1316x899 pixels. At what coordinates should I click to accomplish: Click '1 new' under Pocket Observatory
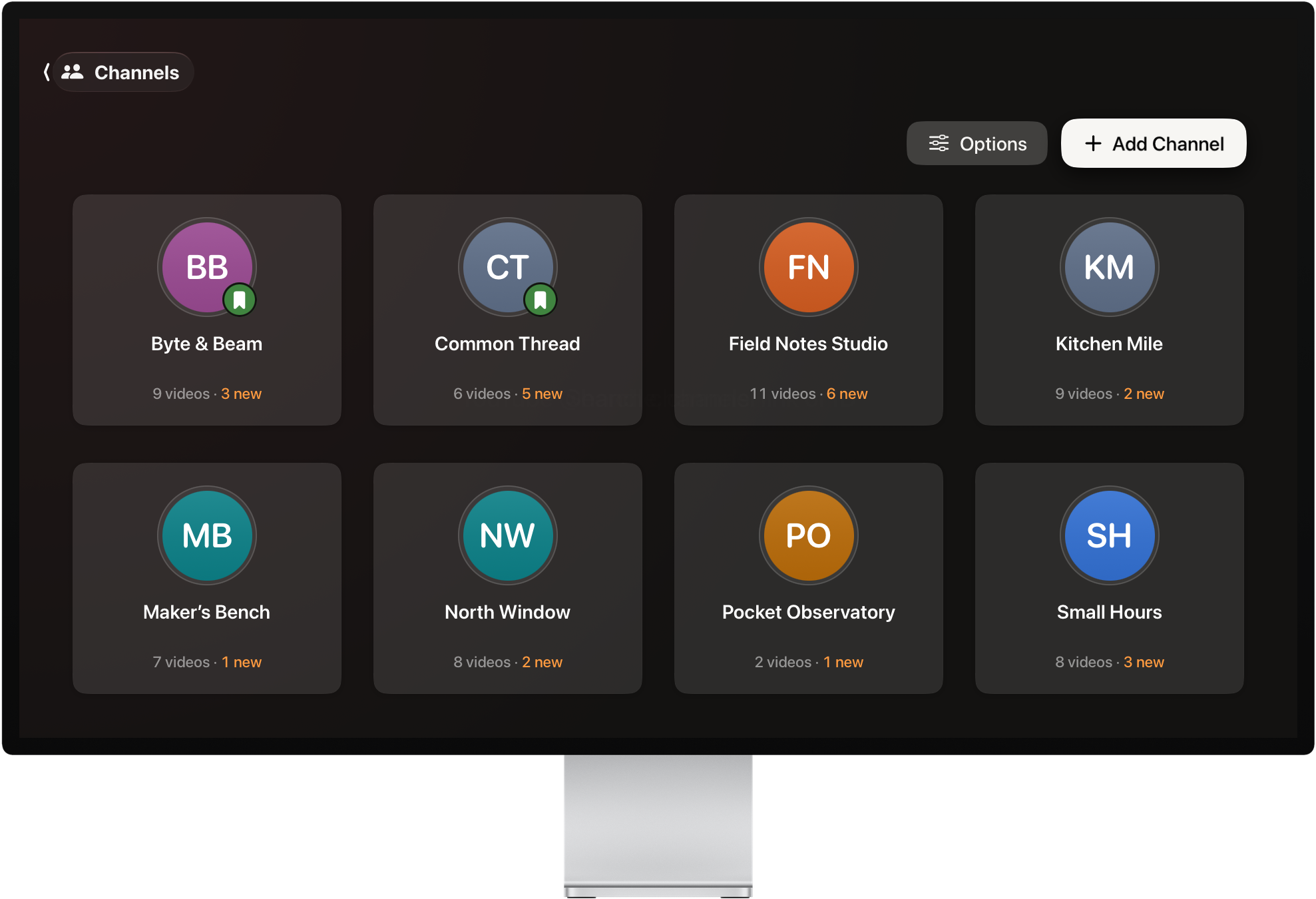click(843, 662)
